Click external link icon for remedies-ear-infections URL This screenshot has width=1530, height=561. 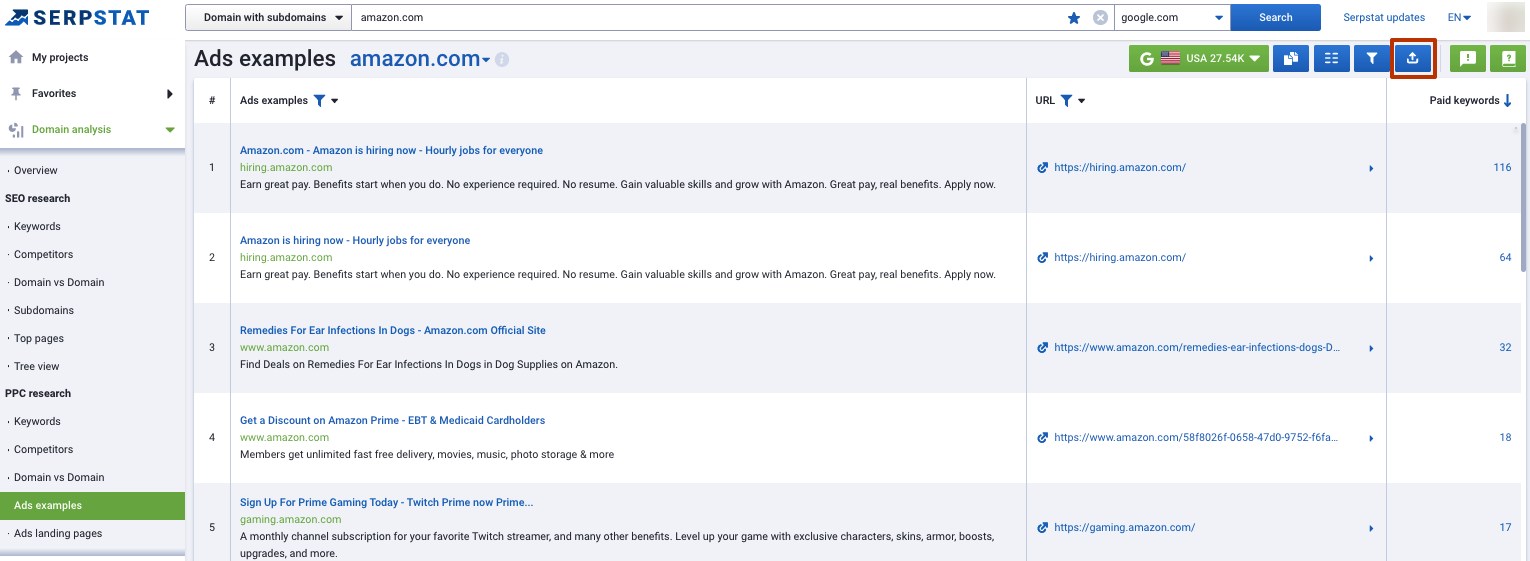[x=1043, y=348]
